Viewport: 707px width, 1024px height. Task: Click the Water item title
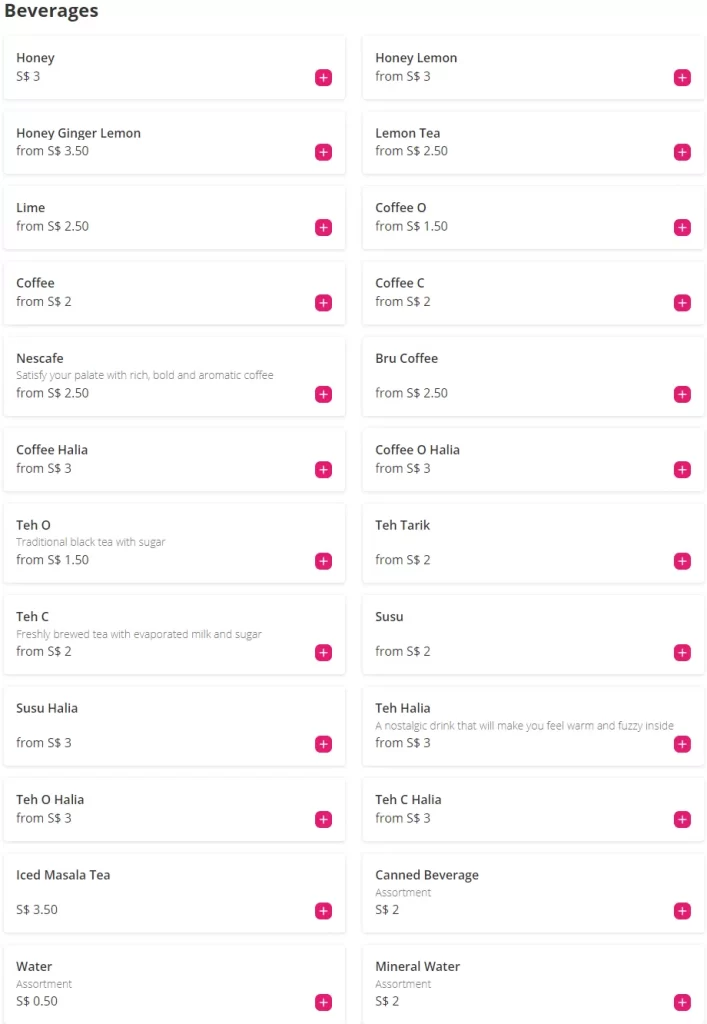(34, 967)
